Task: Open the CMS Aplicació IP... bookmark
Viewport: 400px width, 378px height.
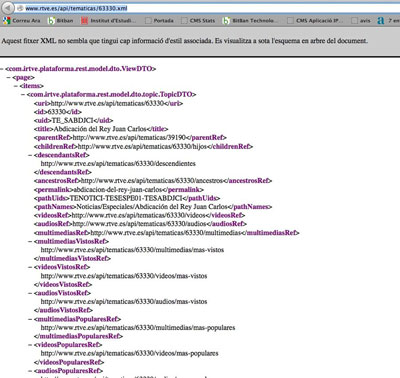Action: coord(315,21)
